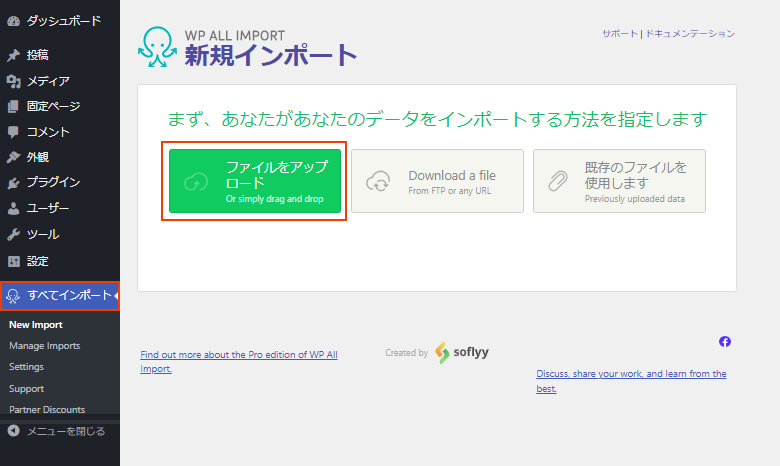
Task: Click the メディア media icon
Action: (13, 81)
